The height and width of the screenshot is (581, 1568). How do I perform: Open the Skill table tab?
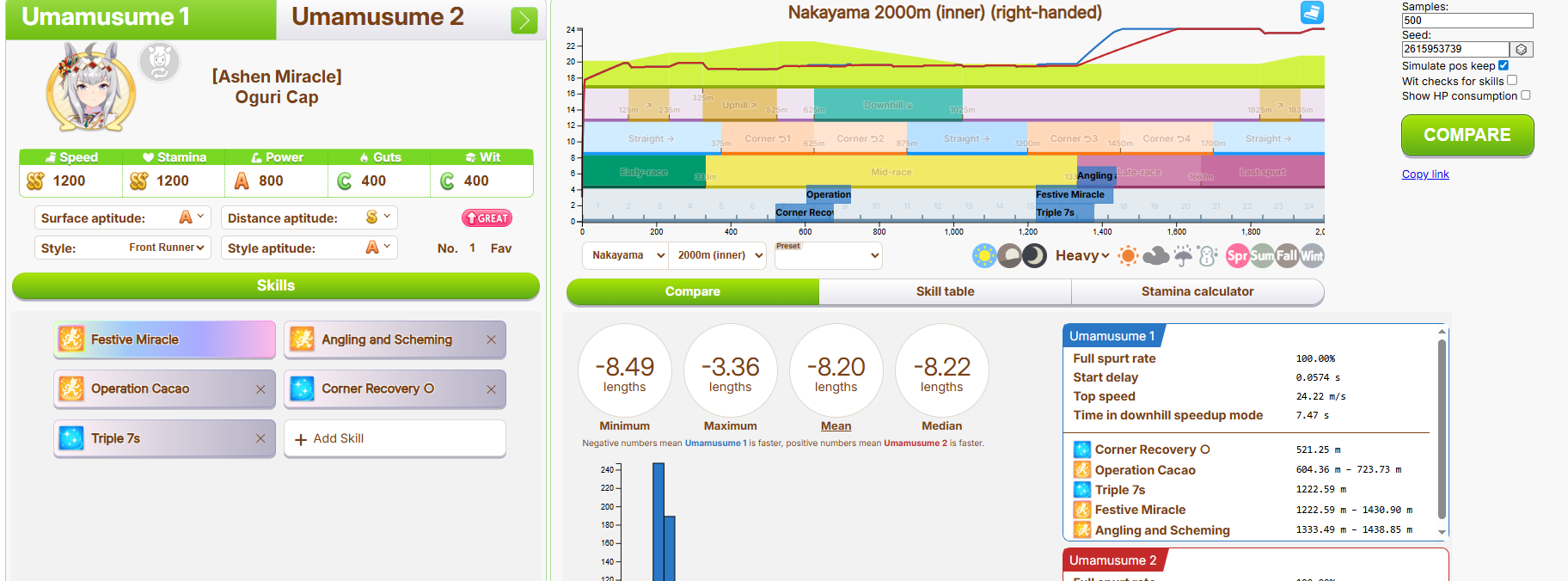coord(945,291)
